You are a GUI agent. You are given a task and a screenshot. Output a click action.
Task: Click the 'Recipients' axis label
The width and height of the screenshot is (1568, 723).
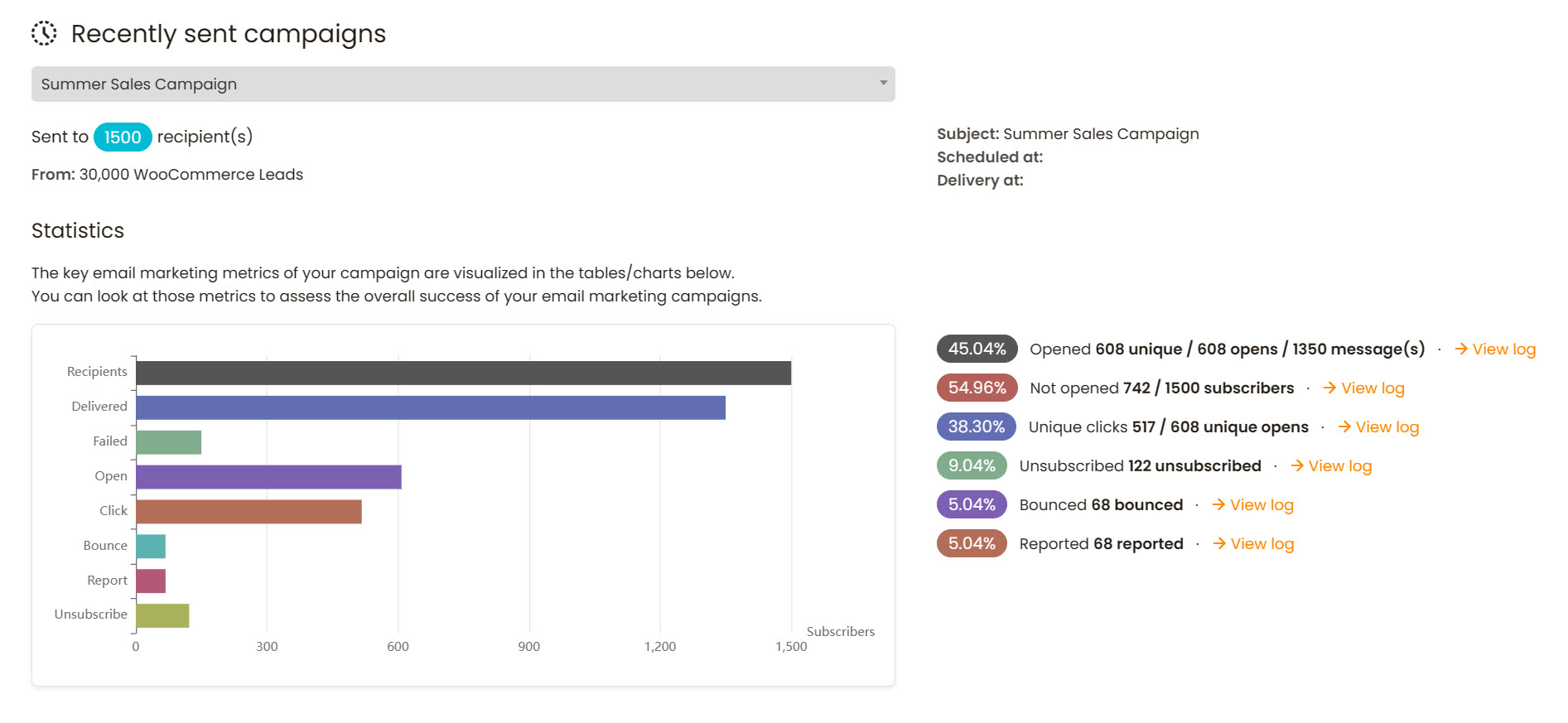[97, 372]
